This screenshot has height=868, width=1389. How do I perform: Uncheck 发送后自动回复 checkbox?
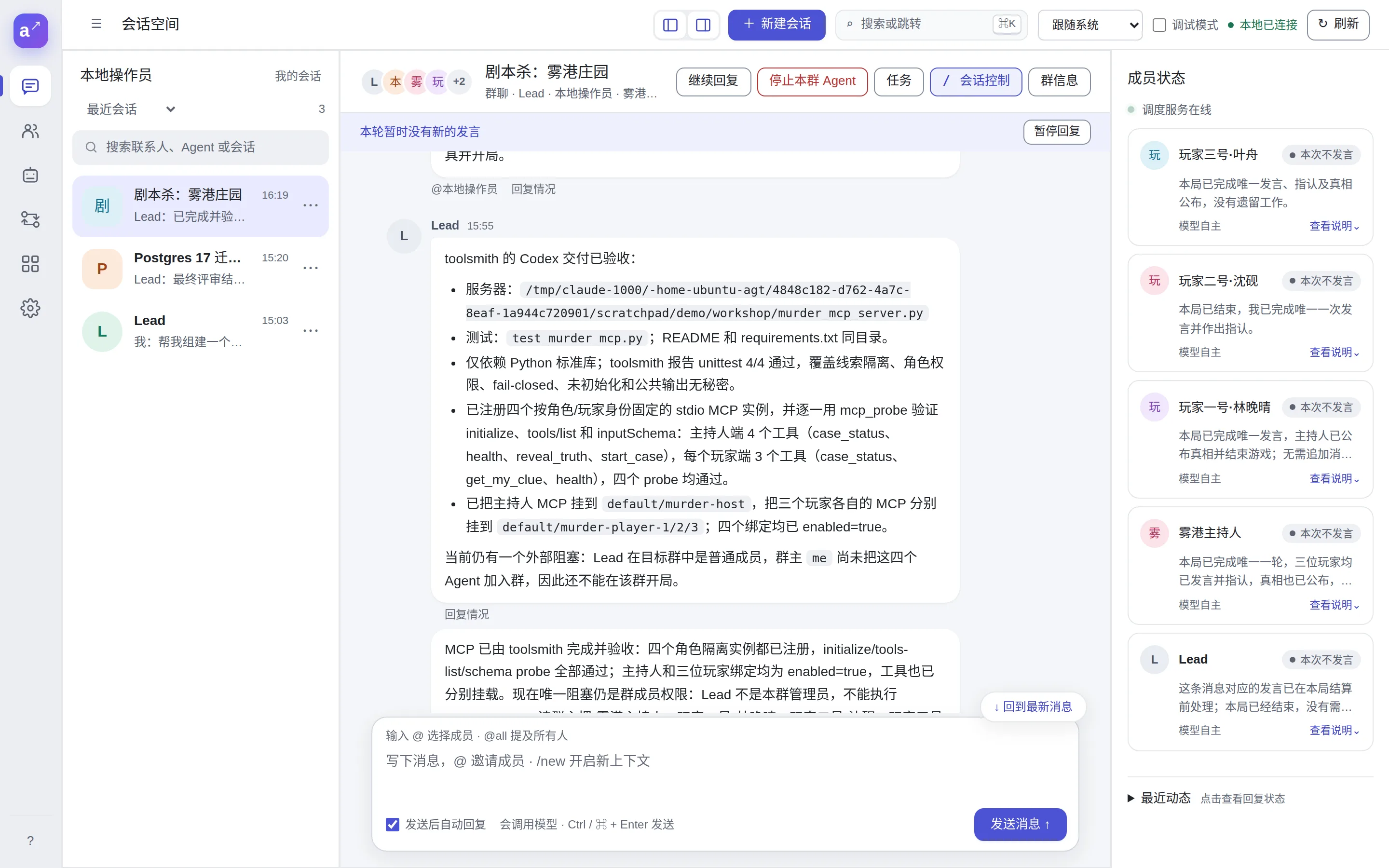click(x=393, y=825)
